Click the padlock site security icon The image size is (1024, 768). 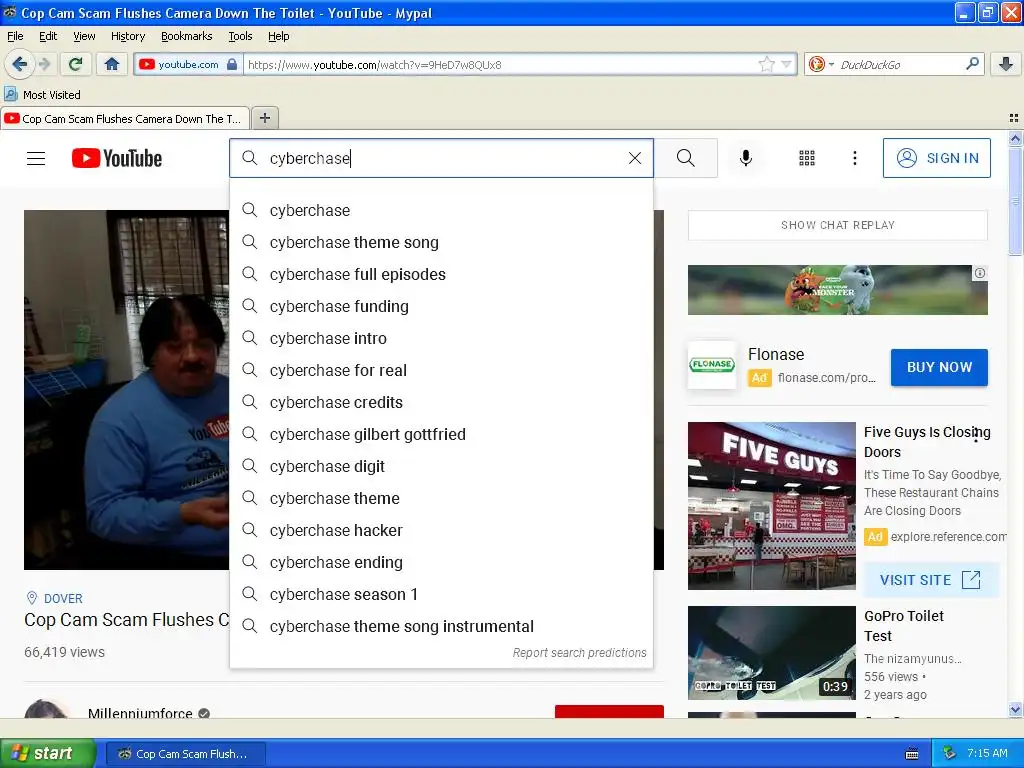click(232, 65)
